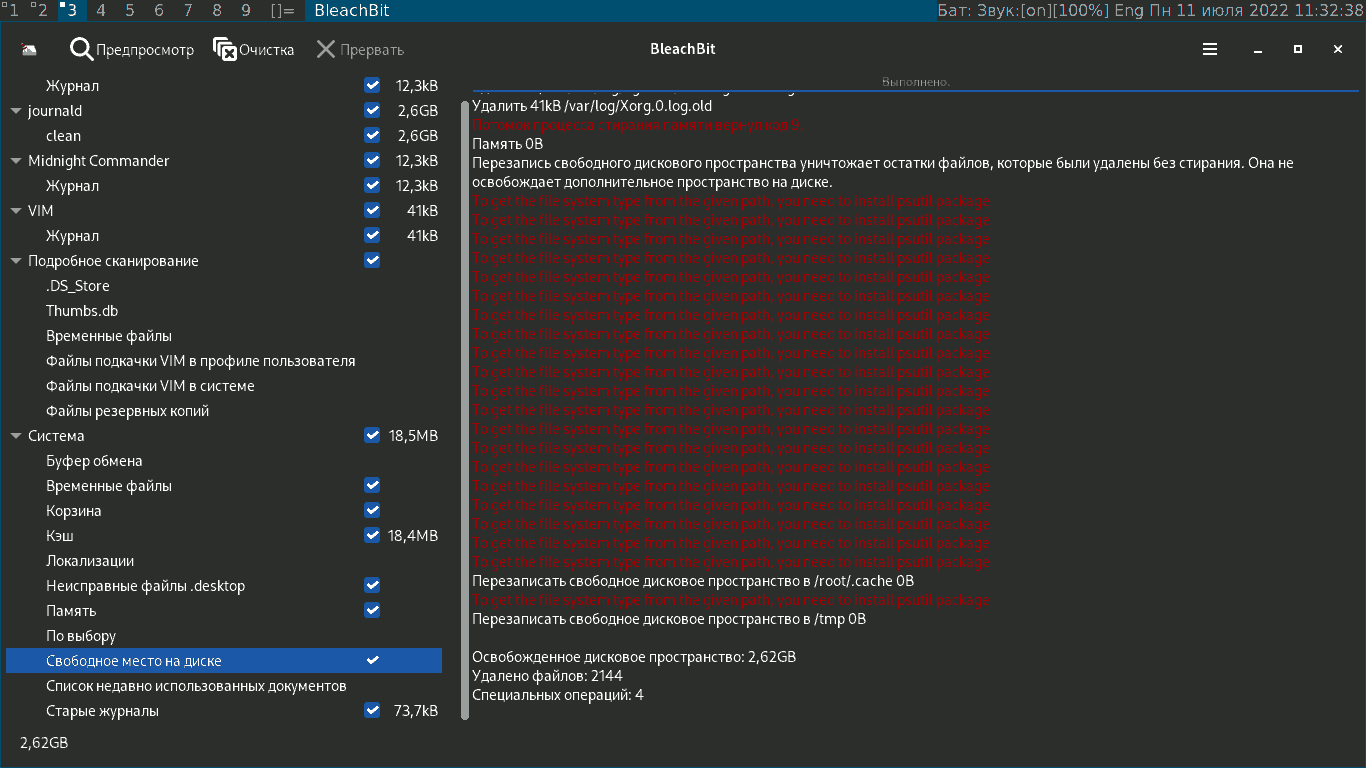Toggle the Система group checkbox
Image resolution: width=1366 pixels, height=768 pixels.
click(x=372, y=435)
